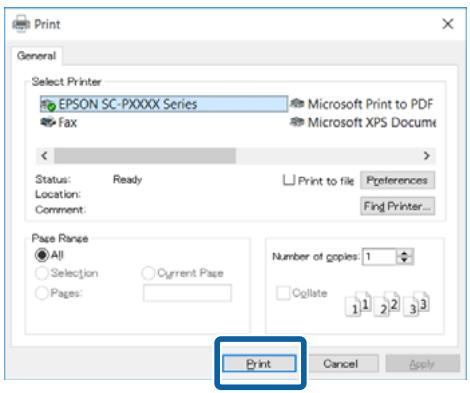Close the Print dialog window
The image size is (470, 393).
click(x=448, y=24)
